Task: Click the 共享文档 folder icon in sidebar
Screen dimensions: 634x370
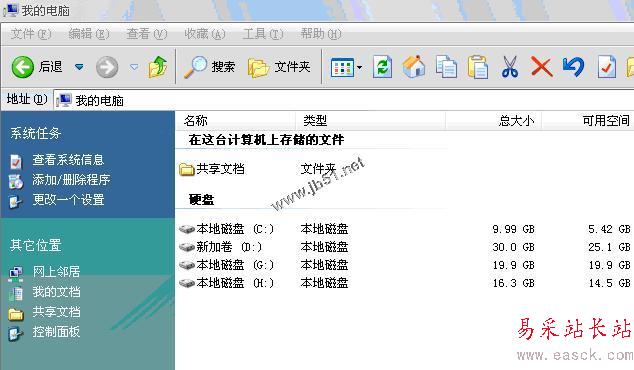Action: (x=16, y=314)
